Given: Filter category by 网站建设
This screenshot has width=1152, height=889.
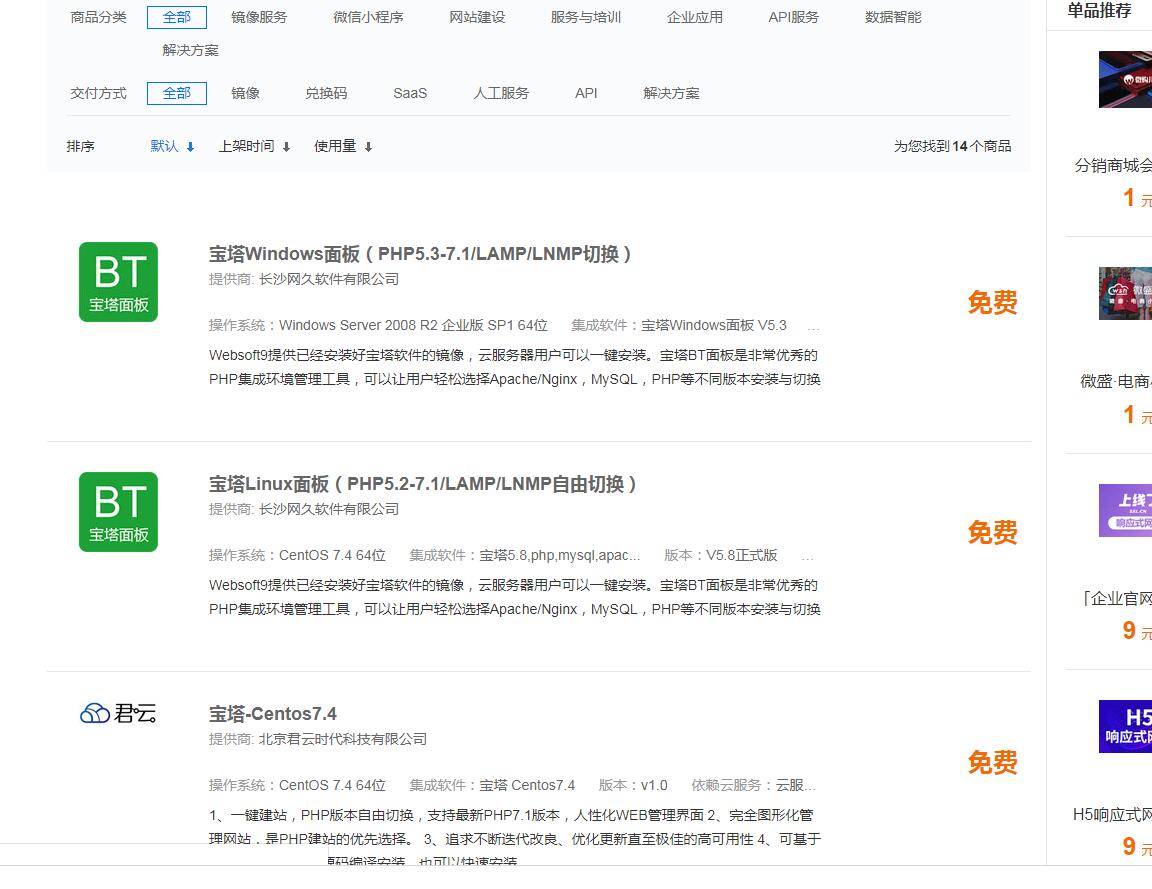Looking at the screenshot, I should pos(478,17).
